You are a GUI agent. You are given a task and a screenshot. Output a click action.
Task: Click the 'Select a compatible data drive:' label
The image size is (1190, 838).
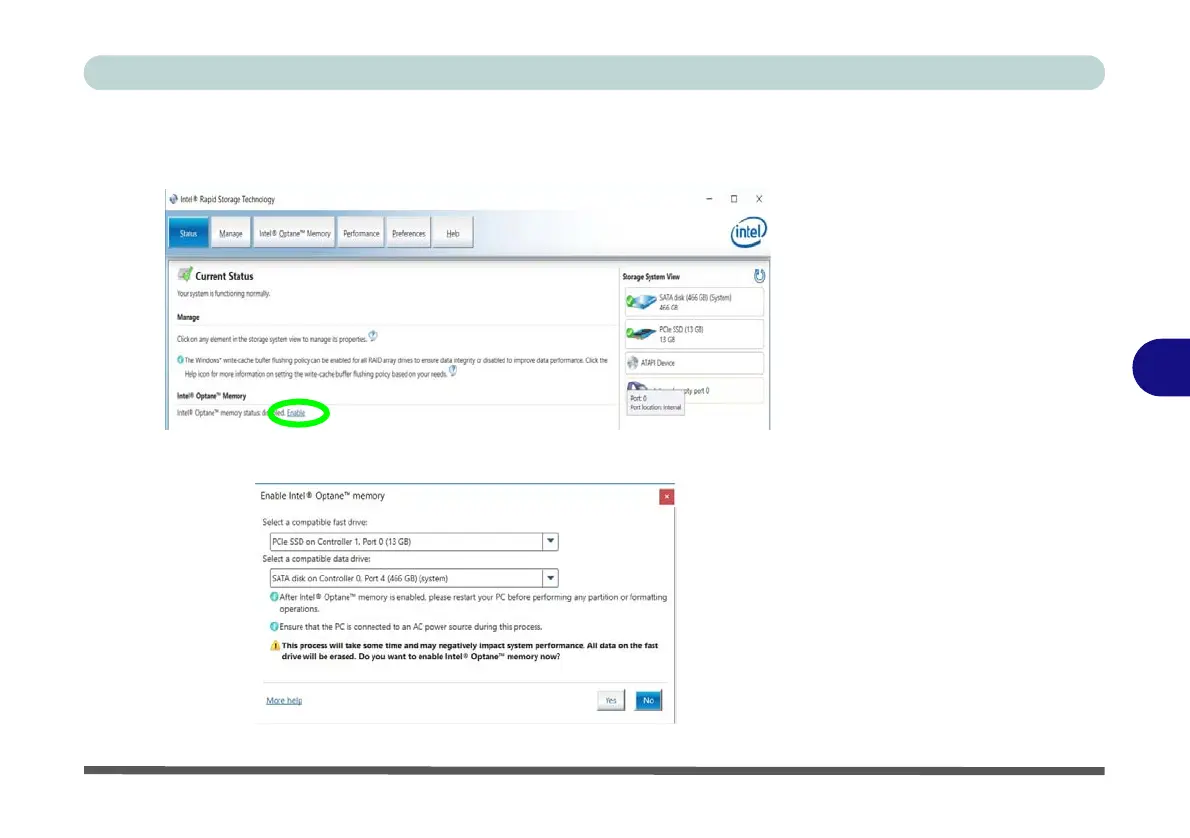(316, 559)
